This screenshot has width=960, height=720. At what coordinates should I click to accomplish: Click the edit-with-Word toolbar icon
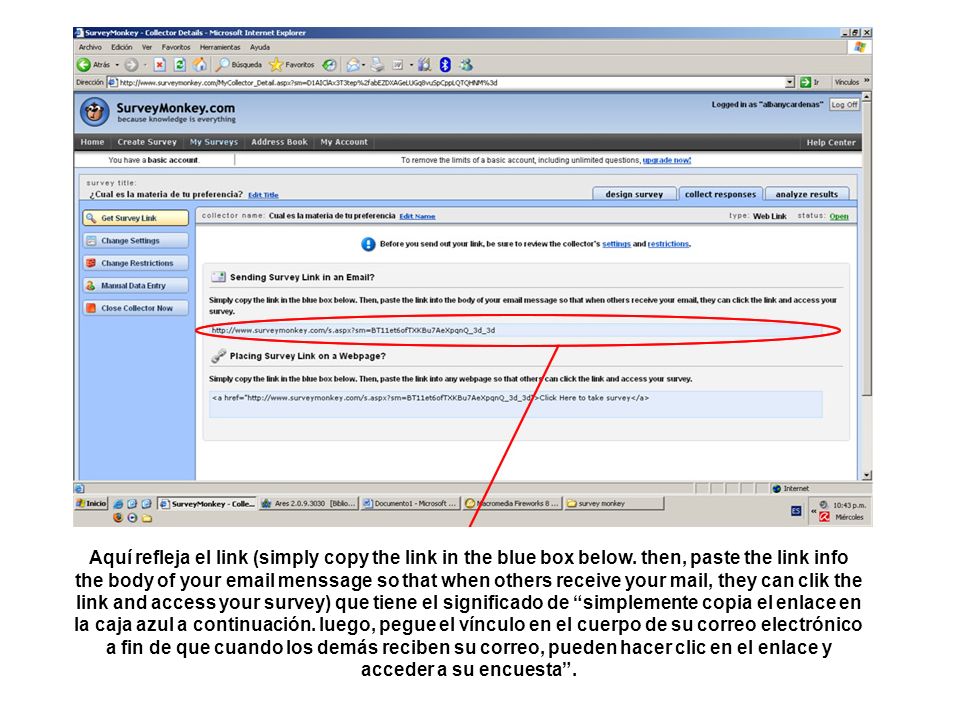click(397, 64)
